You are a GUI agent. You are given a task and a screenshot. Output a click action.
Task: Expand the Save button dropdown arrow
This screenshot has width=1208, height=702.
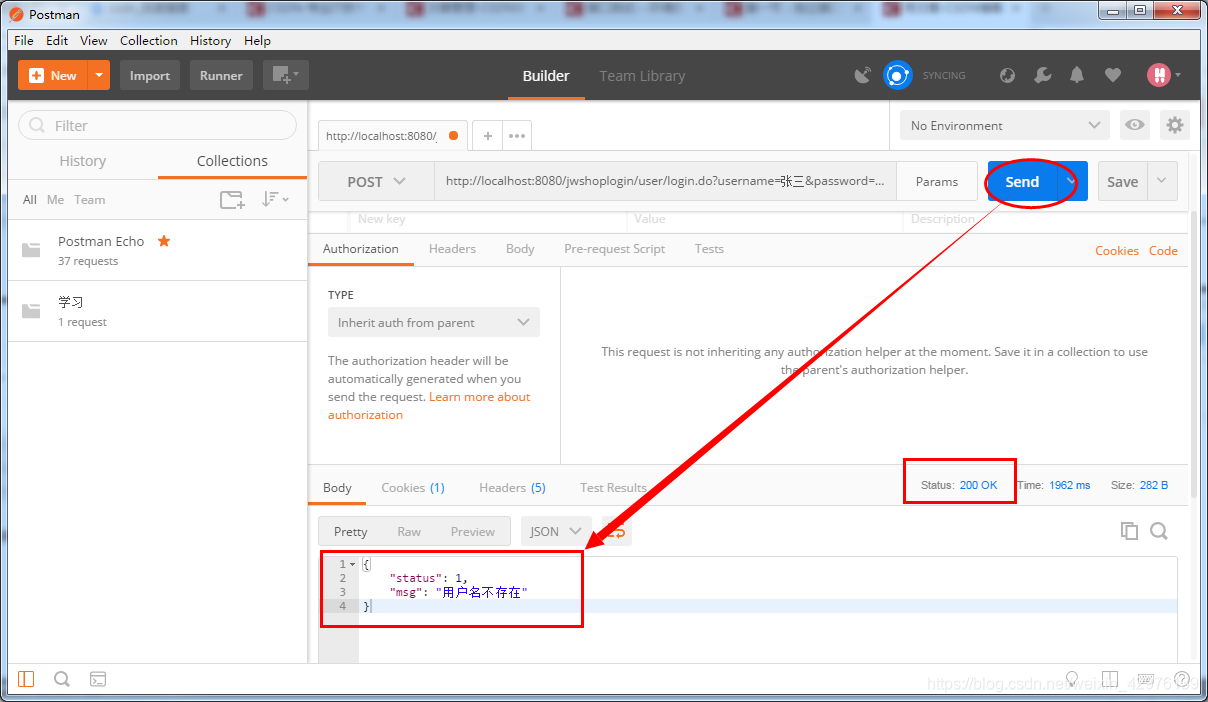click(x=1162, y=181)
